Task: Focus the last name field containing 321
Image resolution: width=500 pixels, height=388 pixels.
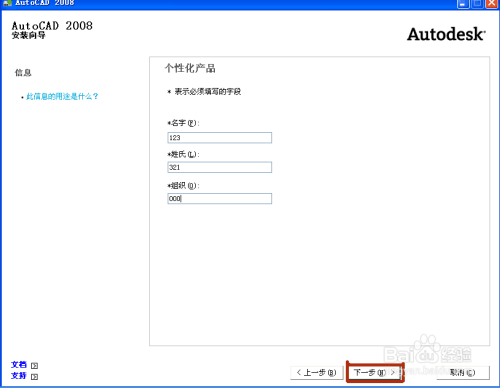Action: (220, 167)
